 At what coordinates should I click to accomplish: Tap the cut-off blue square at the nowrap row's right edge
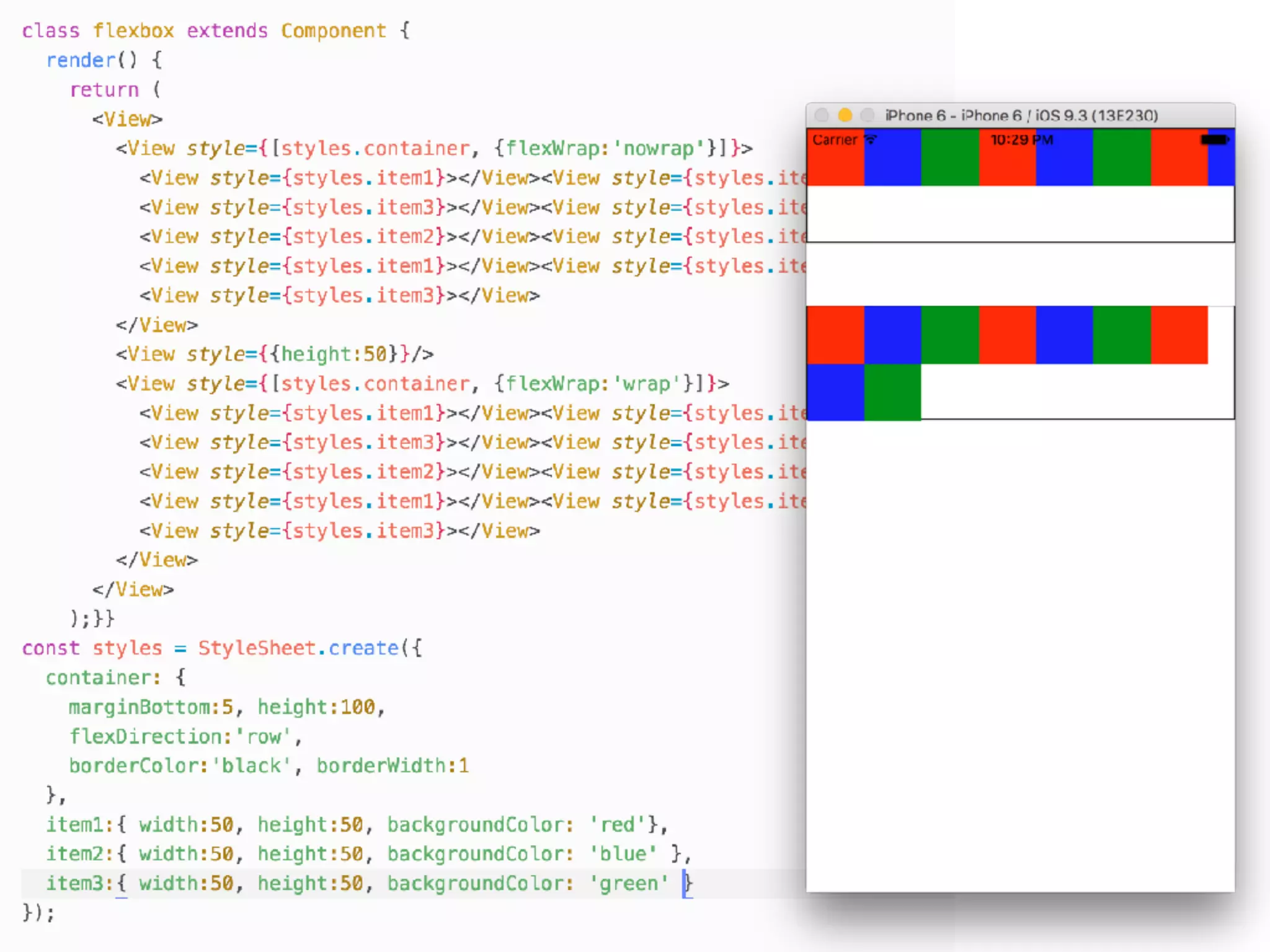coord(1221,164)
